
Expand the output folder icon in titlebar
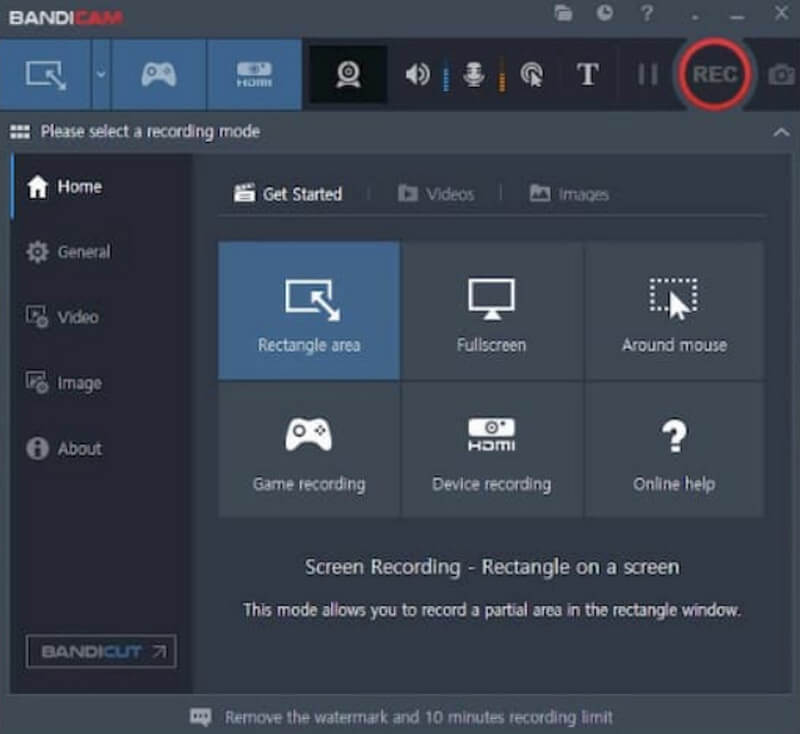pos(563,14)
